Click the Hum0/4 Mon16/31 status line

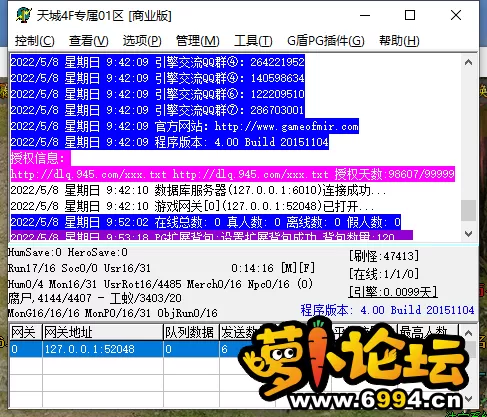(x=160, y=284)
